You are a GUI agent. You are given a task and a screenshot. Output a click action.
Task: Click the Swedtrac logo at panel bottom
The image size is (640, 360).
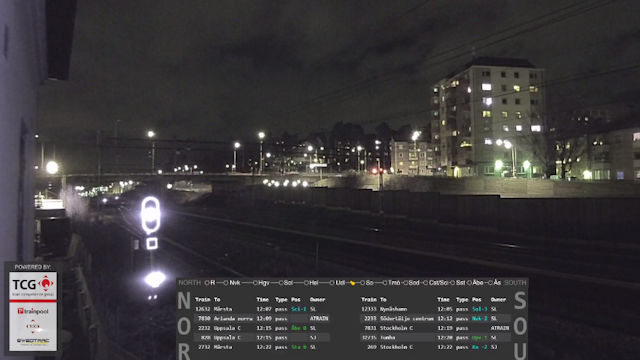[x=33, y=341]
